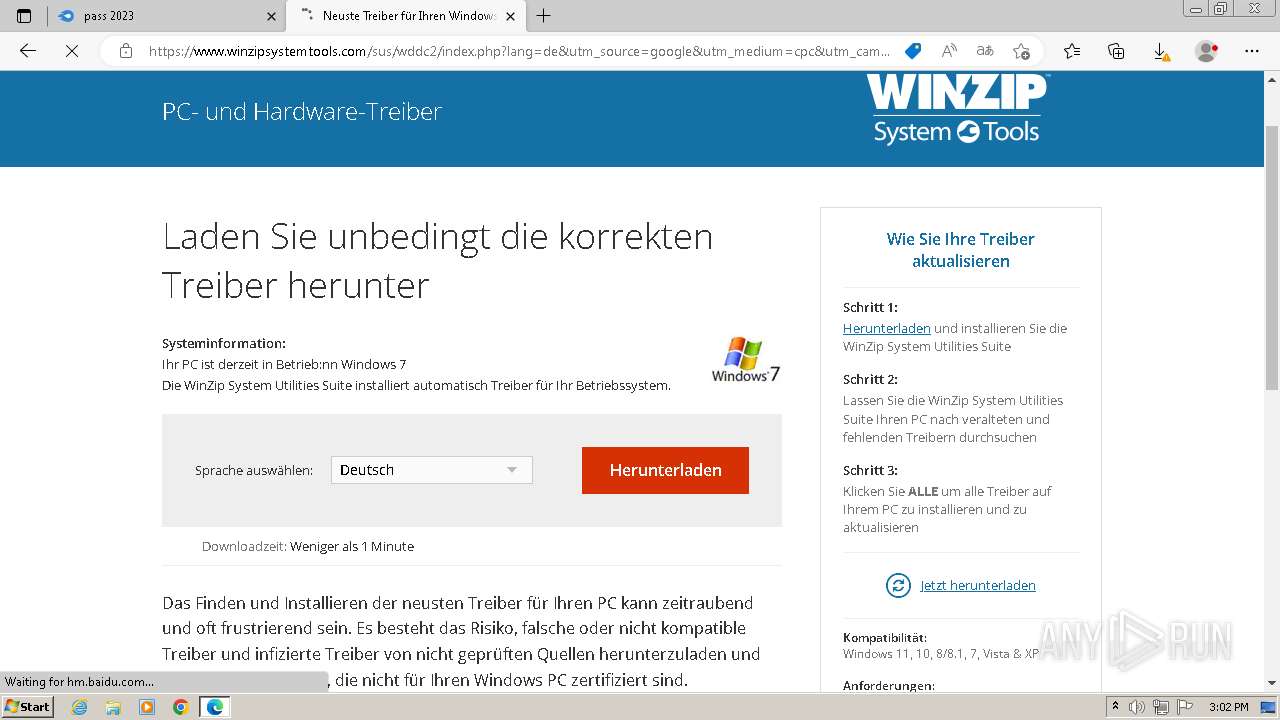The height and width of the screenshot is (720, 1280).
Task: Open the tab actions menu icon
Action: tap(24, 16)
